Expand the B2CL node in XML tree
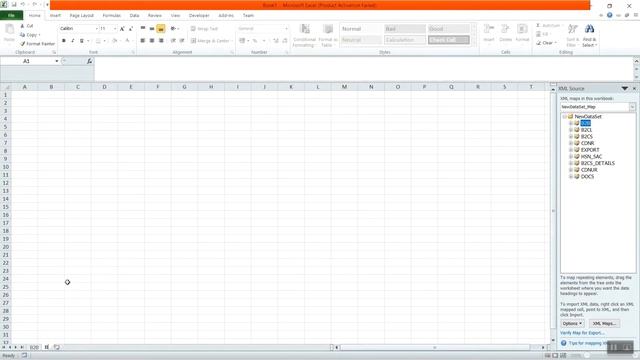This screenshot has width=640, height=360. 571,130
